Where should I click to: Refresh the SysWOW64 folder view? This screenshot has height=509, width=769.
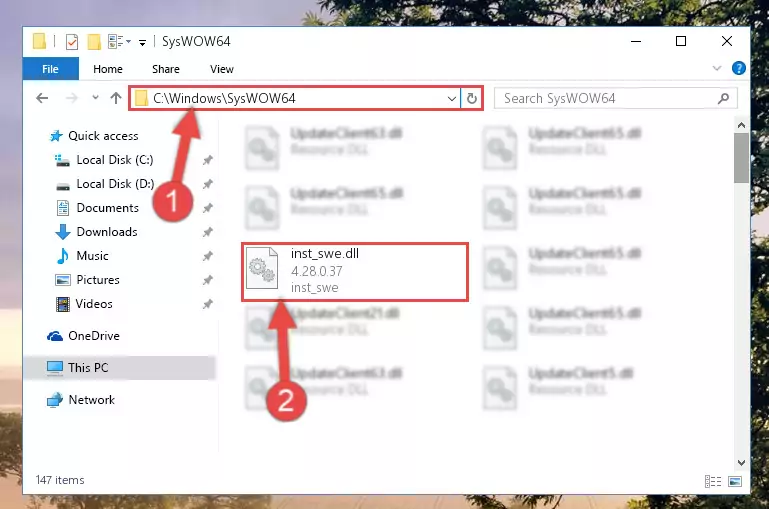(472, 99)
